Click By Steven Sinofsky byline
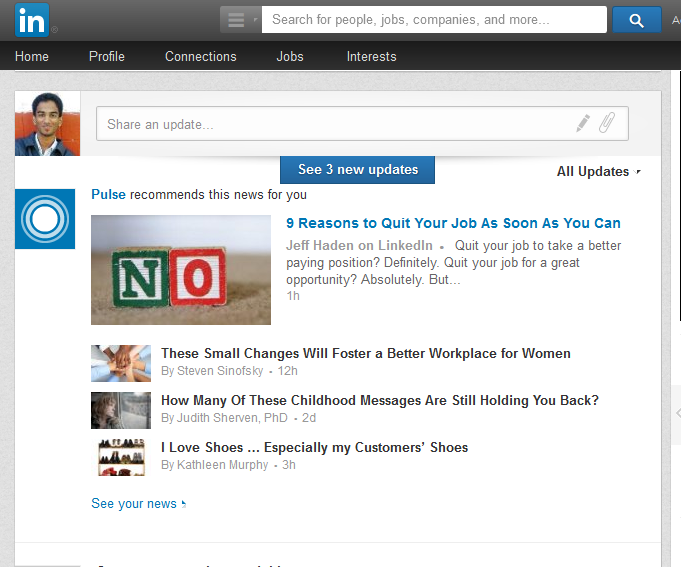Viewport: 681px width, 567px height. coord(212,371)
